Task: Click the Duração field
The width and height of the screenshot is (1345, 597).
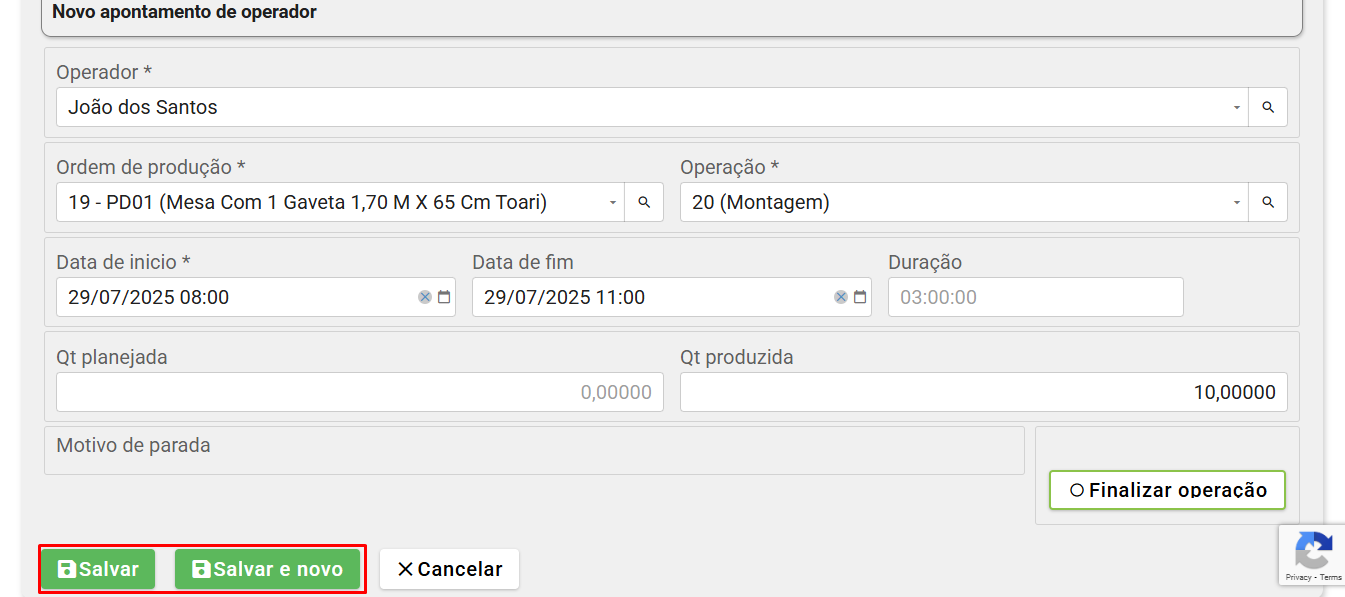Action: (x=1035, y=297)
